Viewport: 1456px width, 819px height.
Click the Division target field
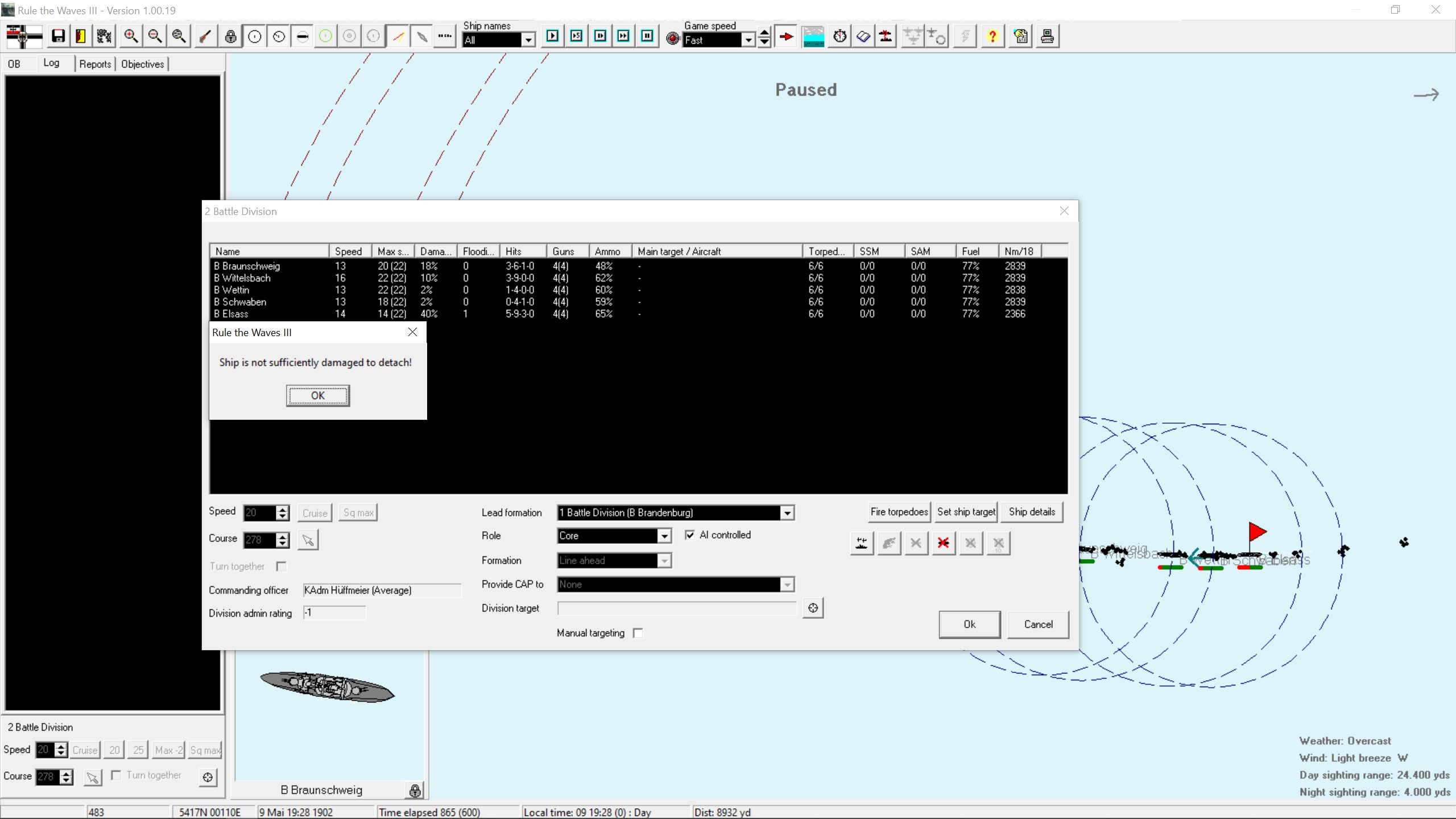(x=677, y=609)
